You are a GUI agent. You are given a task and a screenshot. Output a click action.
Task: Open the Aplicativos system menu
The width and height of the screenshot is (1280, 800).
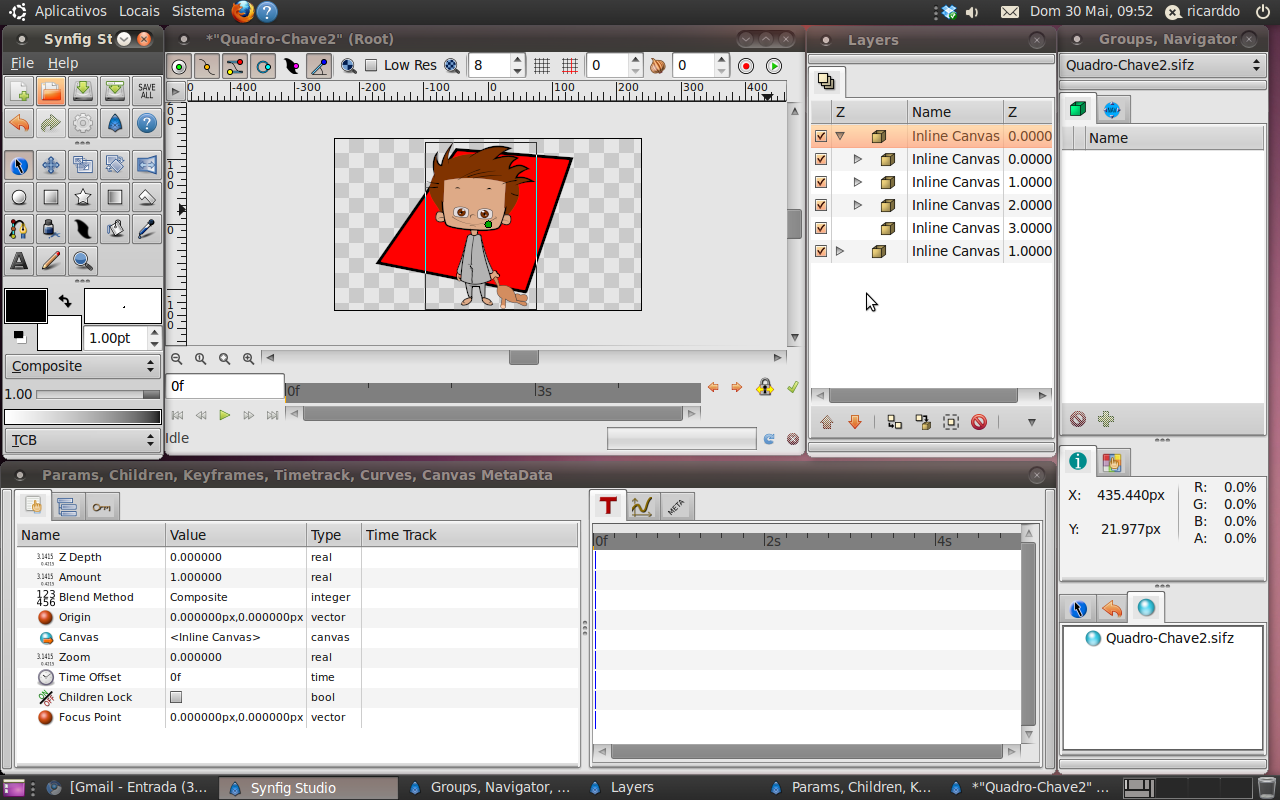pyautogui.click(x=70, y=11)
